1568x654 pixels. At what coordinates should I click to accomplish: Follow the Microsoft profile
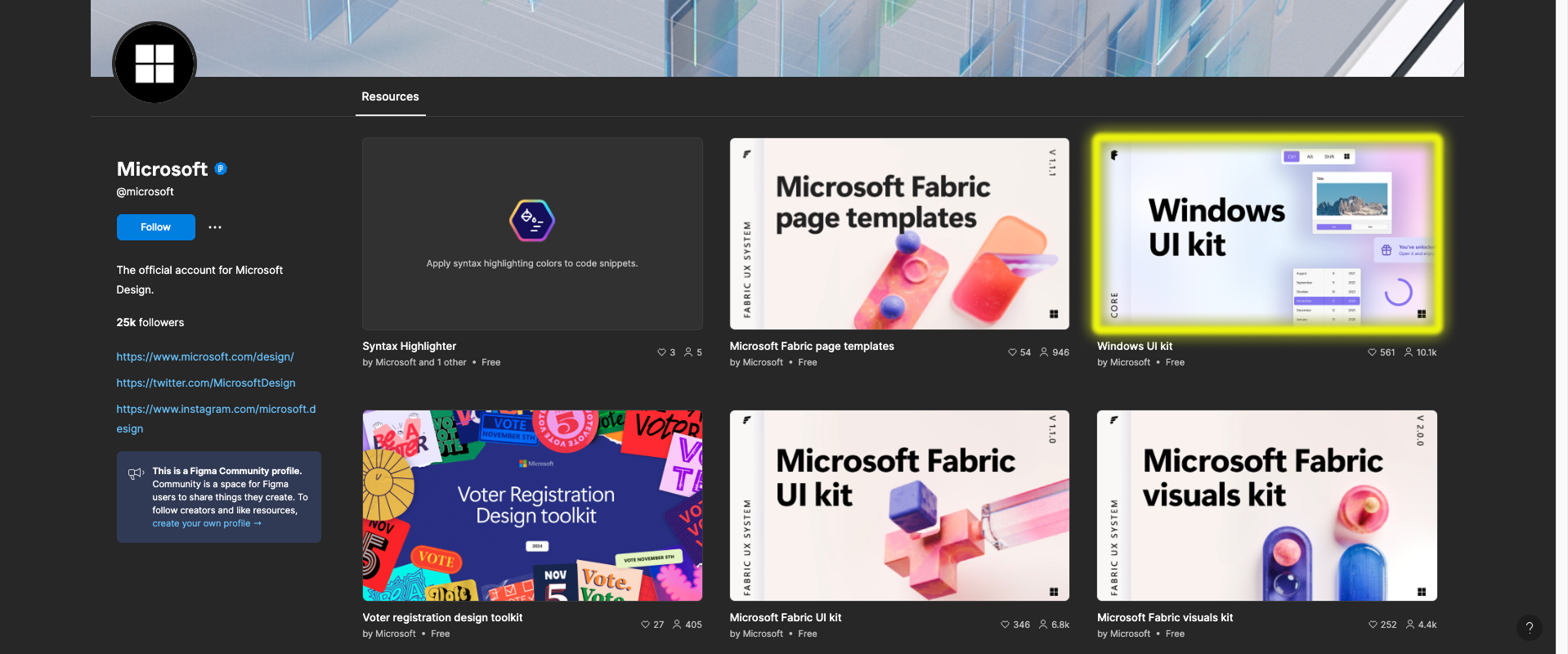pyautogui.click(x=155, y=227)
